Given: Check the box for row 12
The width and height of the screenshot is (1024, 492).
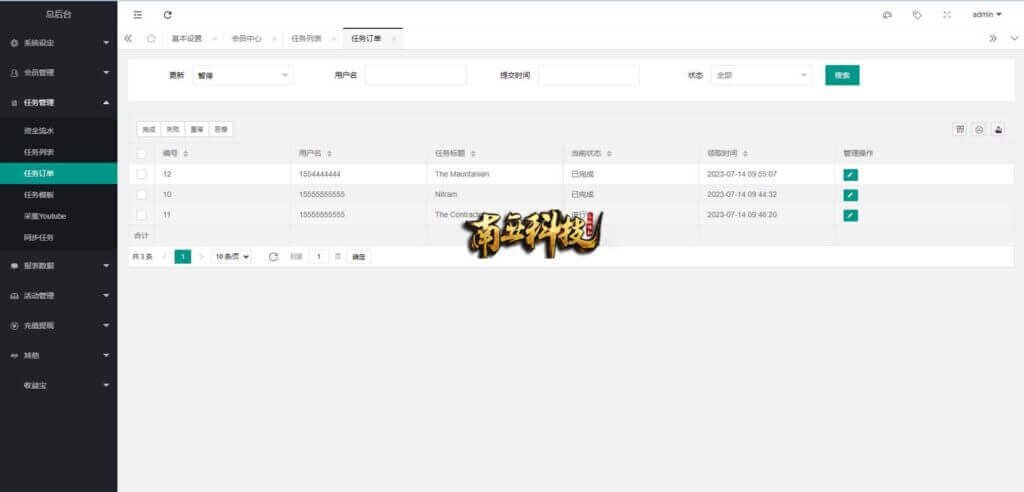Looking at the screenshot, I should [x=141, y=174].
